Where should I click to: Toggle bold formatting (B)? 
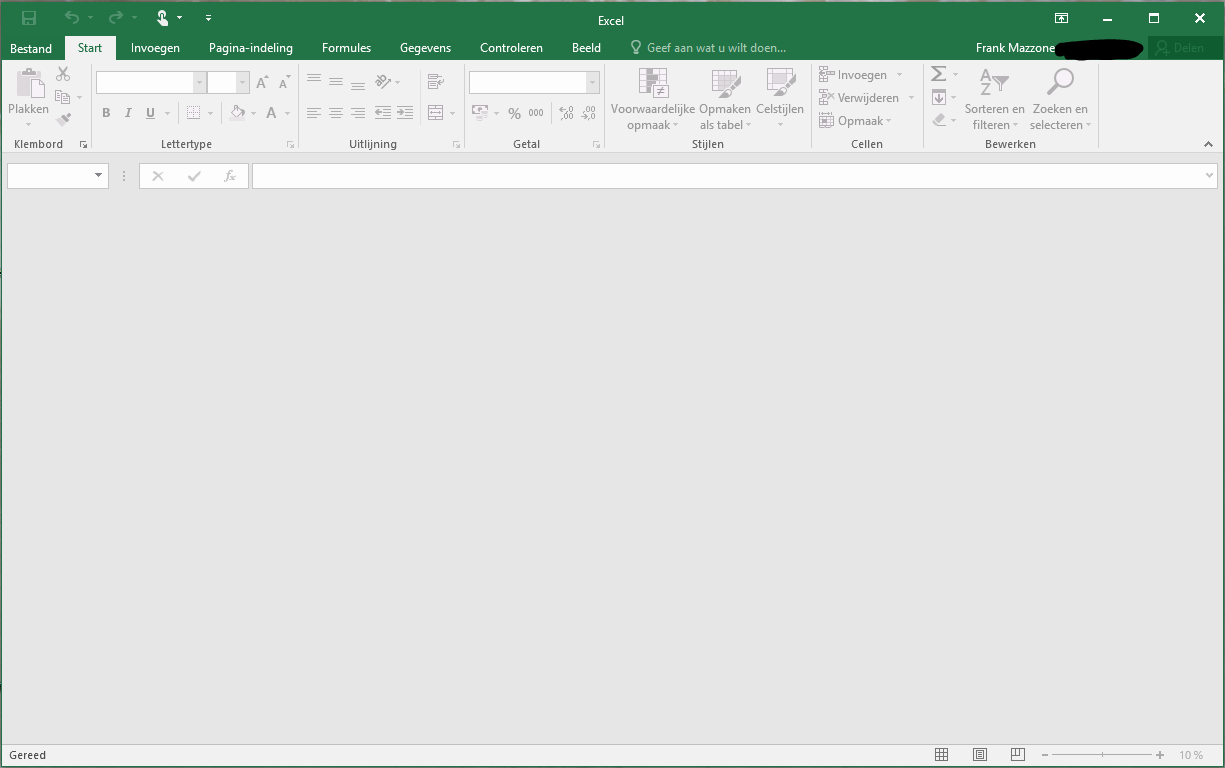coord(106,114)
